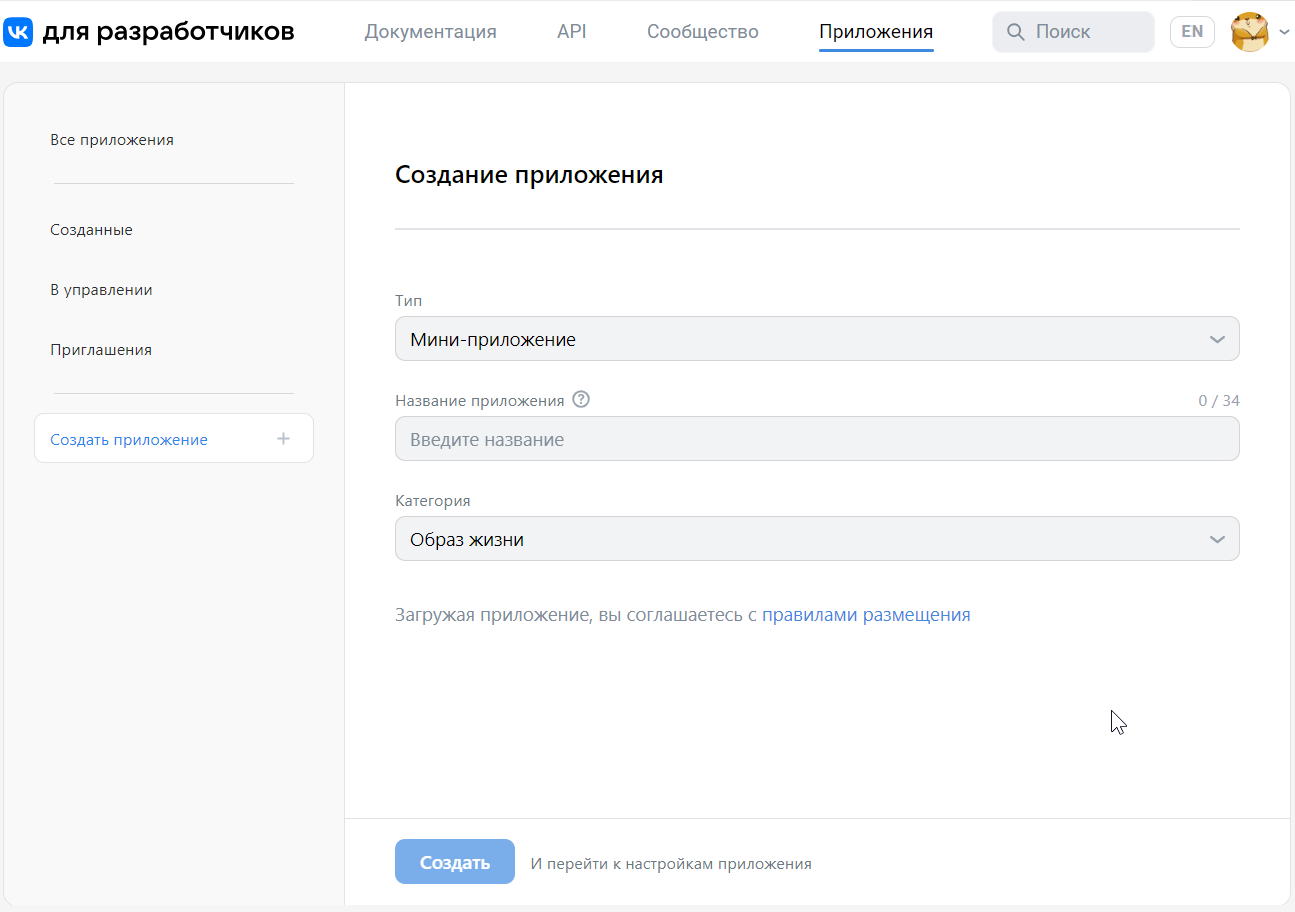Open the API section
This screenshot has width=1295, height=912.
(x=570, y=31)
